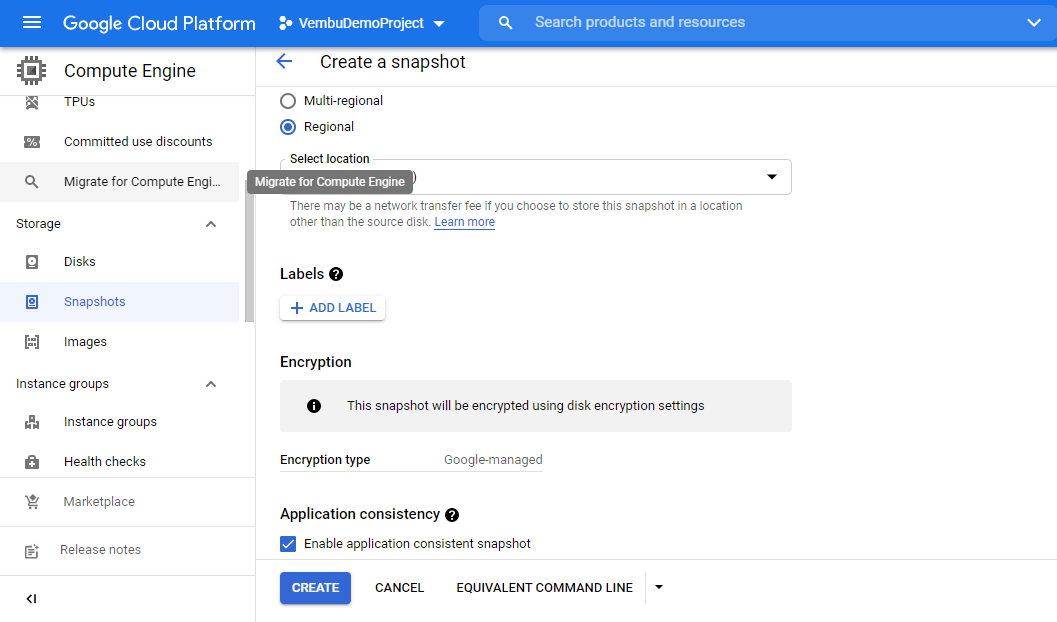Go back using the left arrow

click(x=284, y=61)
